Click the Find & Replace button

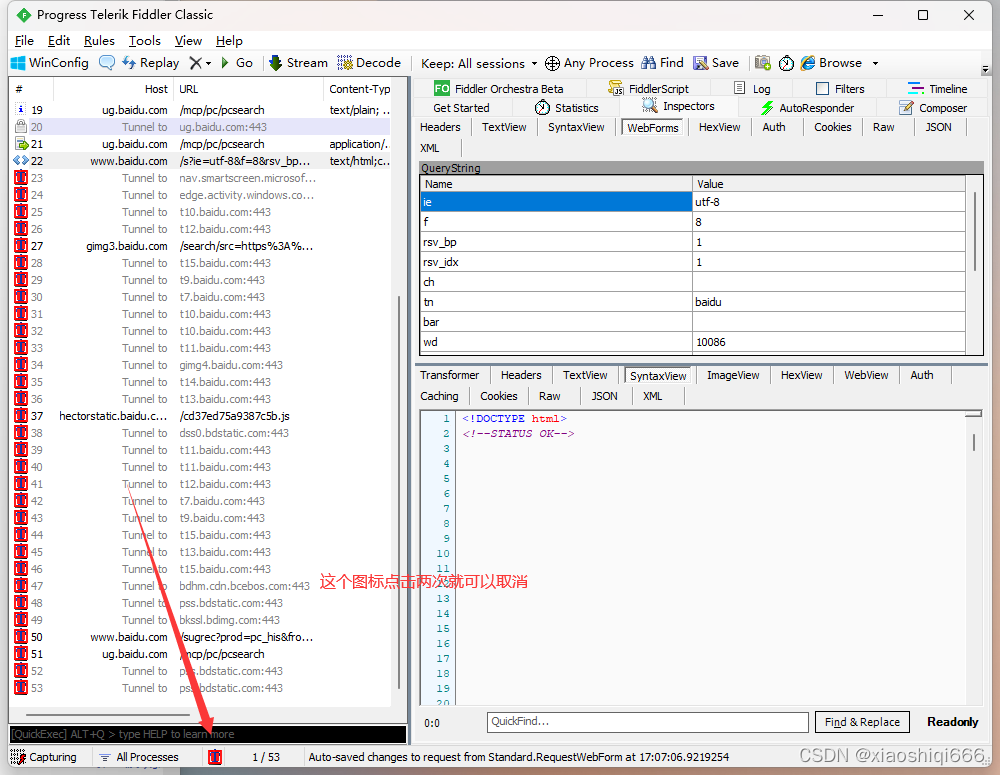[862, 722]
